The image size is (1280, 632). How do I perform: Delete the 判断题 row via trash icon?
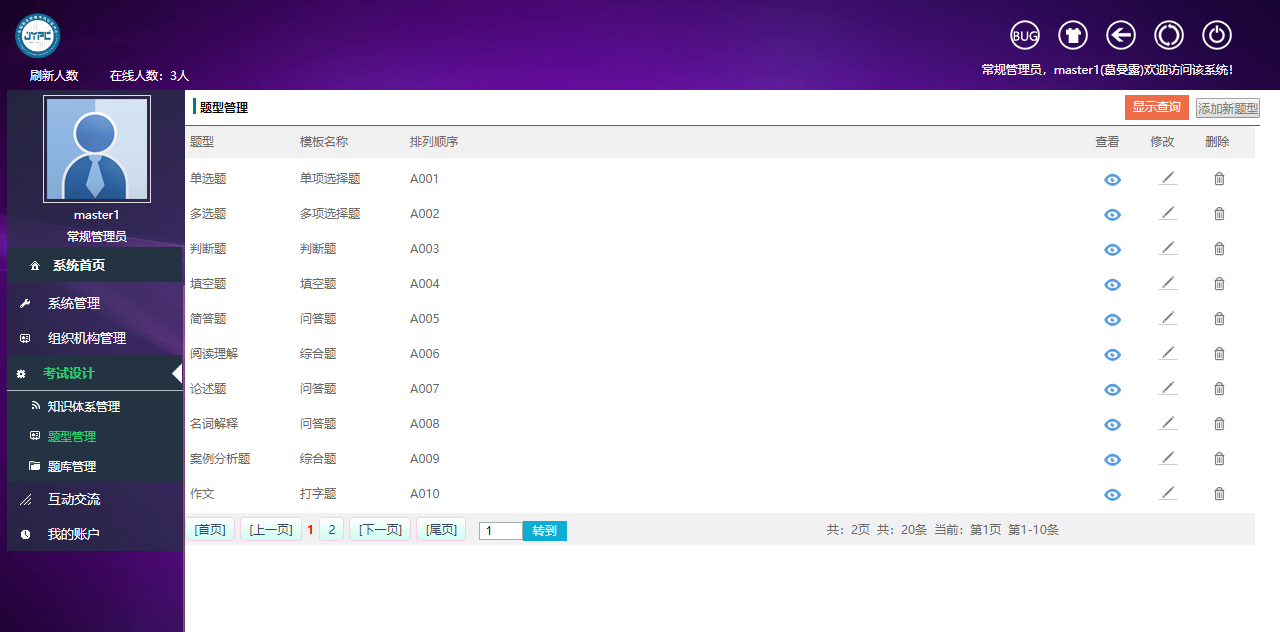click(1219, 249)
